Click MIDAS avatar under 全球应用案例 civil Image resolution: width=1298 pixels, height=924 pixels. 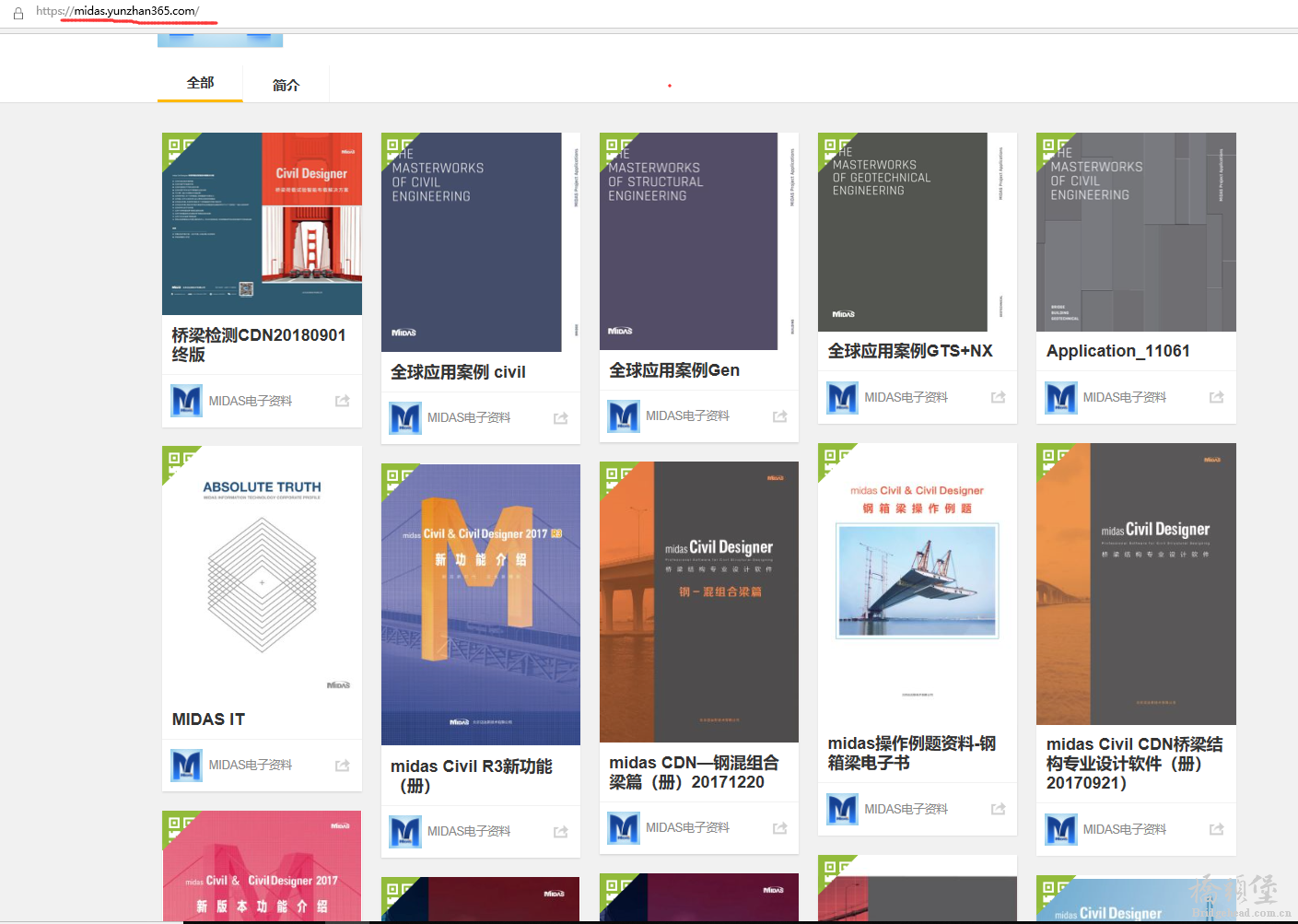[x=405, y=418]
